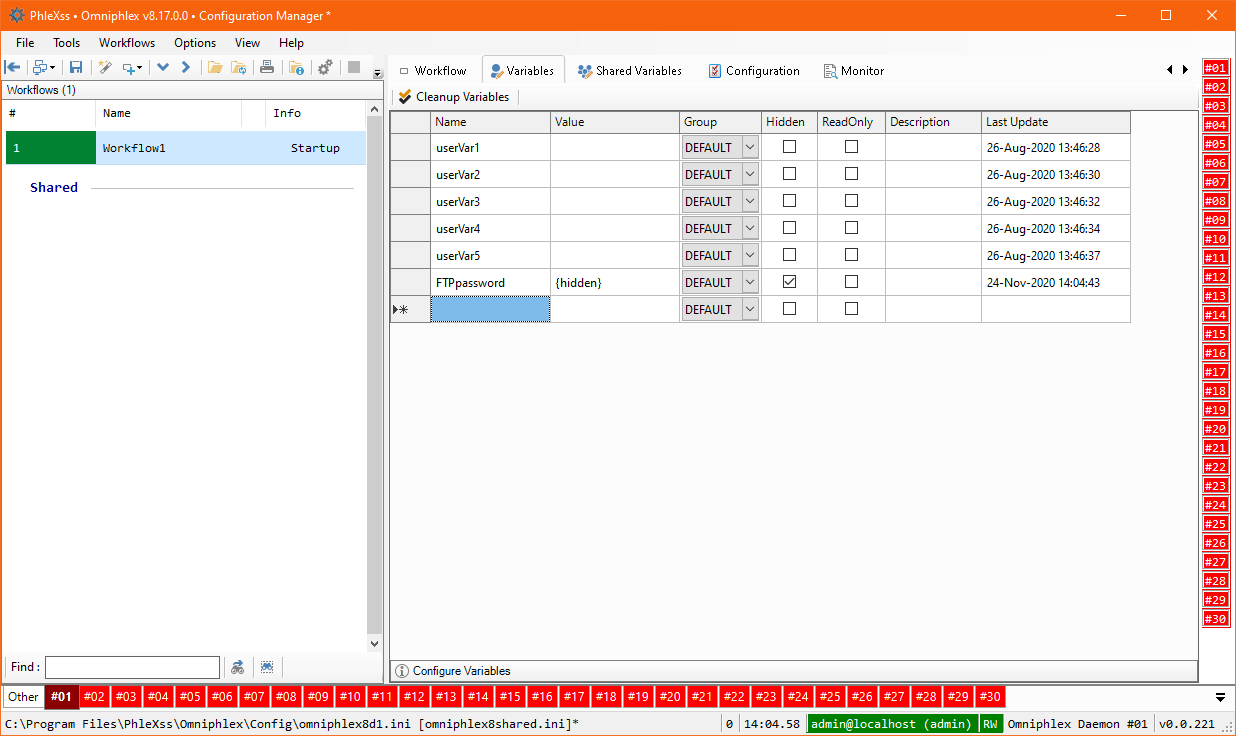
Task: Save configuration with the floppy disk icon
Action: tap(75, 68)
